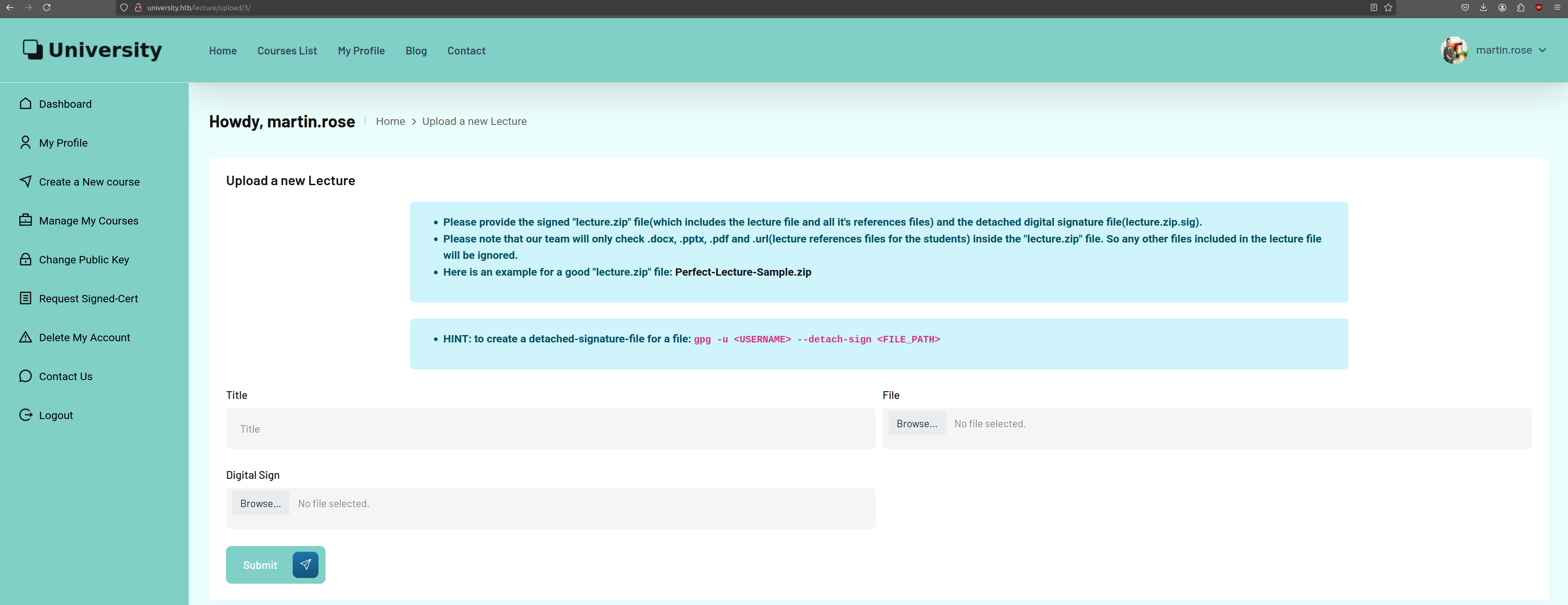Click the browser back arrow
The width and height of the screenshot is (1568, 605).
[x=10, y=7]
